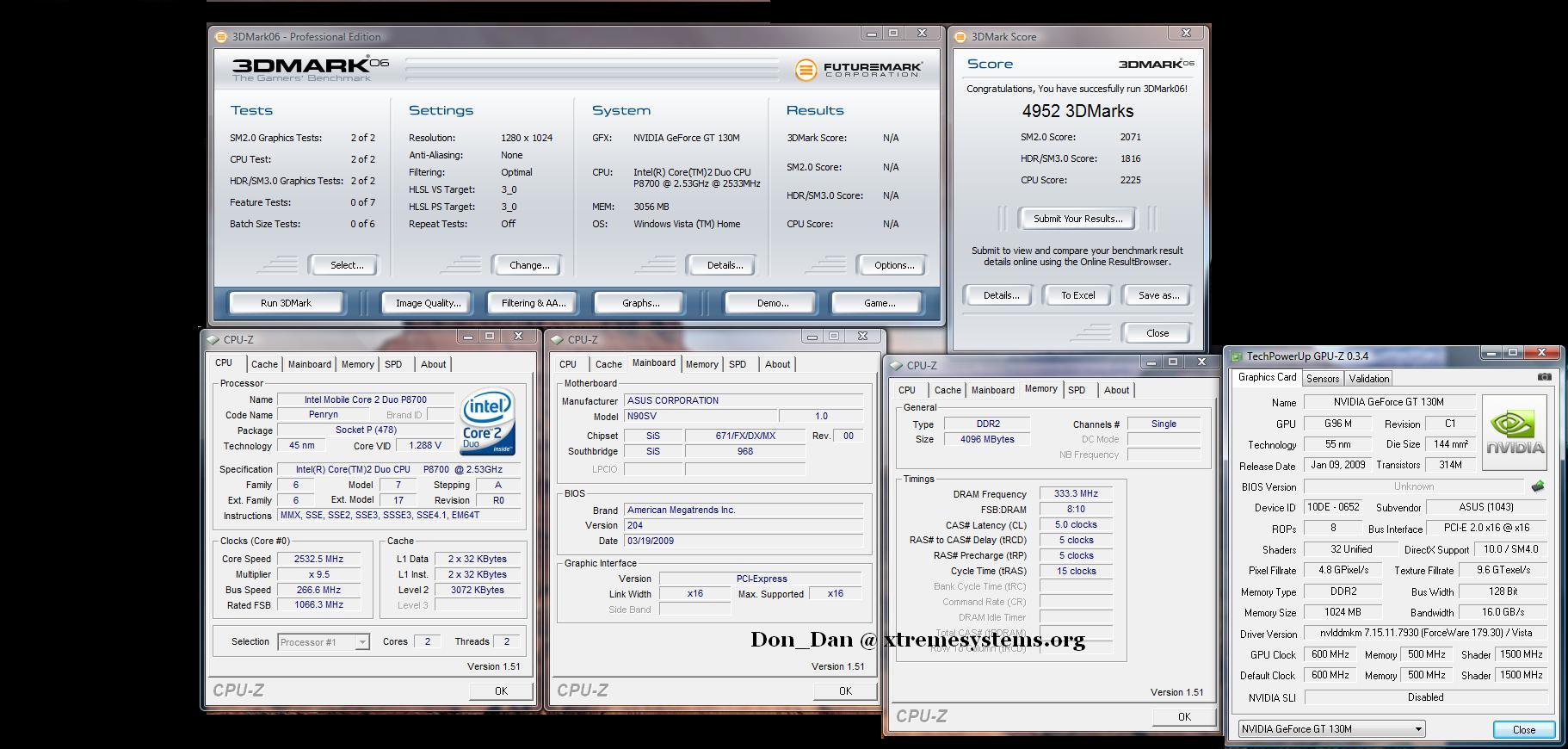
Task: Open Filtering & AA... settings
Action: point(534,303)
